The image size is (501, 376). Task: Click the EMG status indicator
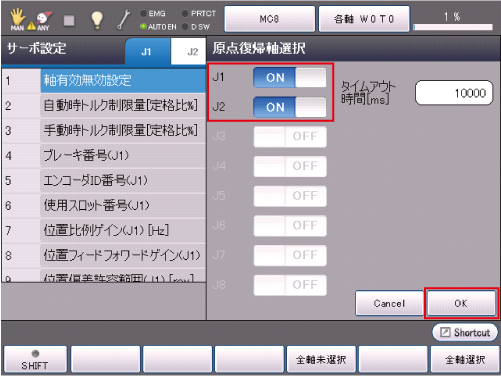point(153,14)
